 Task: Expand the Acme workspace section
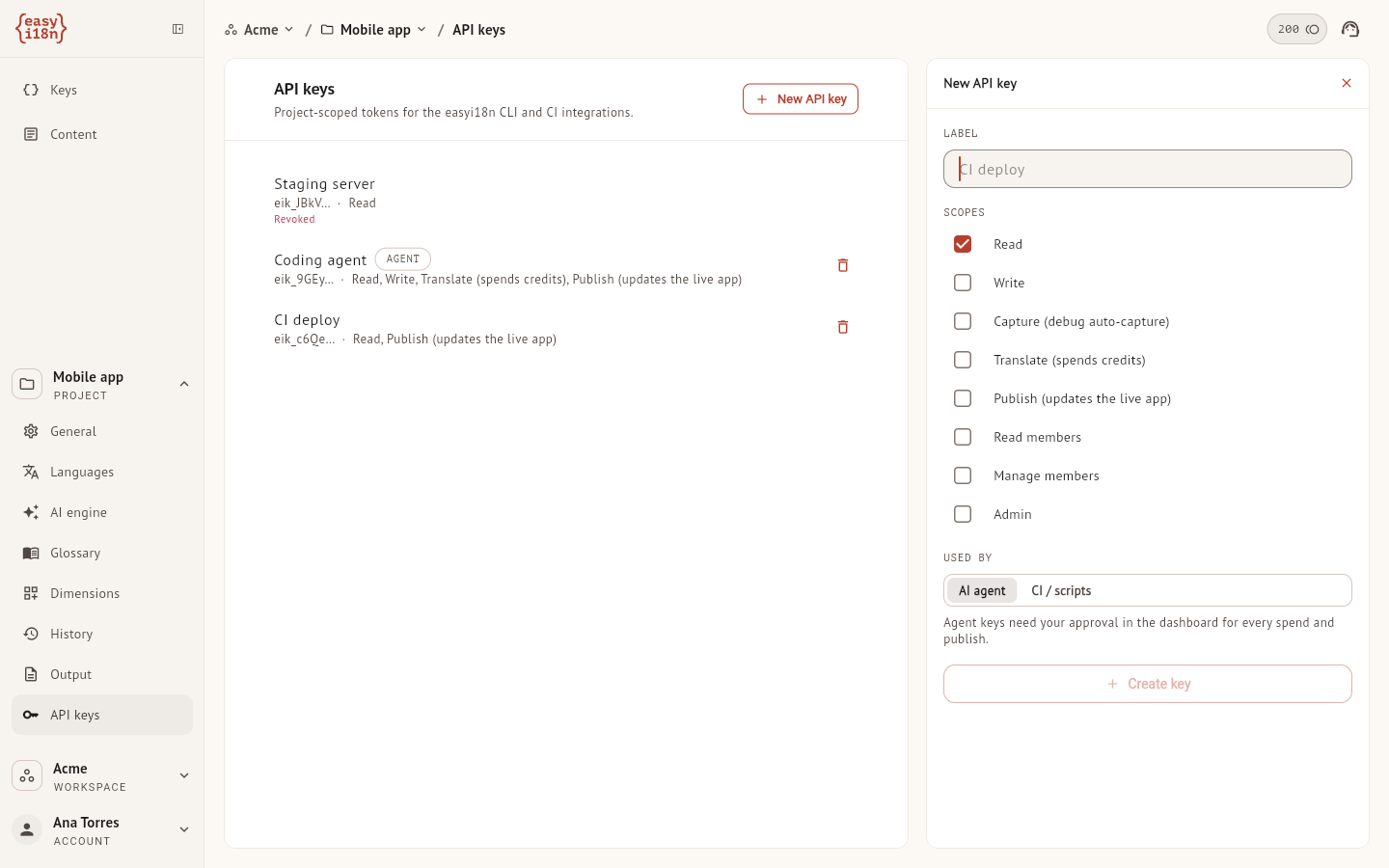[x=184, y=775]
